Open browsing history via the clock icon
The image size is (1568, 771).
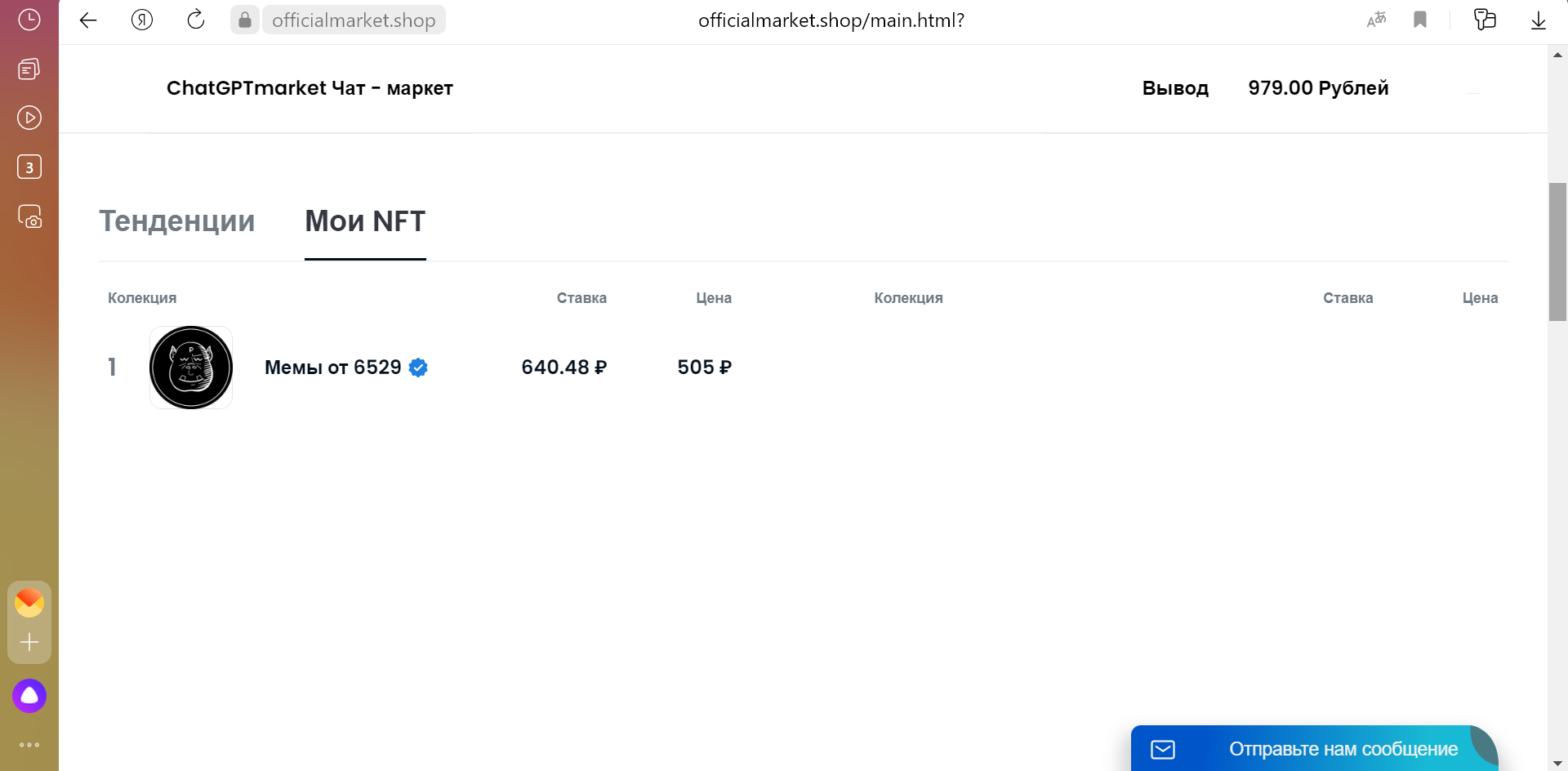[x=29, y=20]
